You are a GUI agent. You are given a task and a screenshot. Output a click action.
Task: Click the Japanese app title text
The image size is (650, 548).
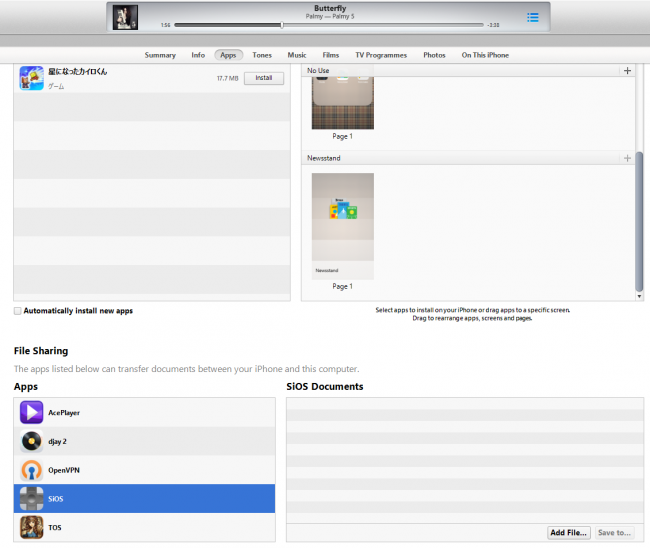click(x=78, y=72)
